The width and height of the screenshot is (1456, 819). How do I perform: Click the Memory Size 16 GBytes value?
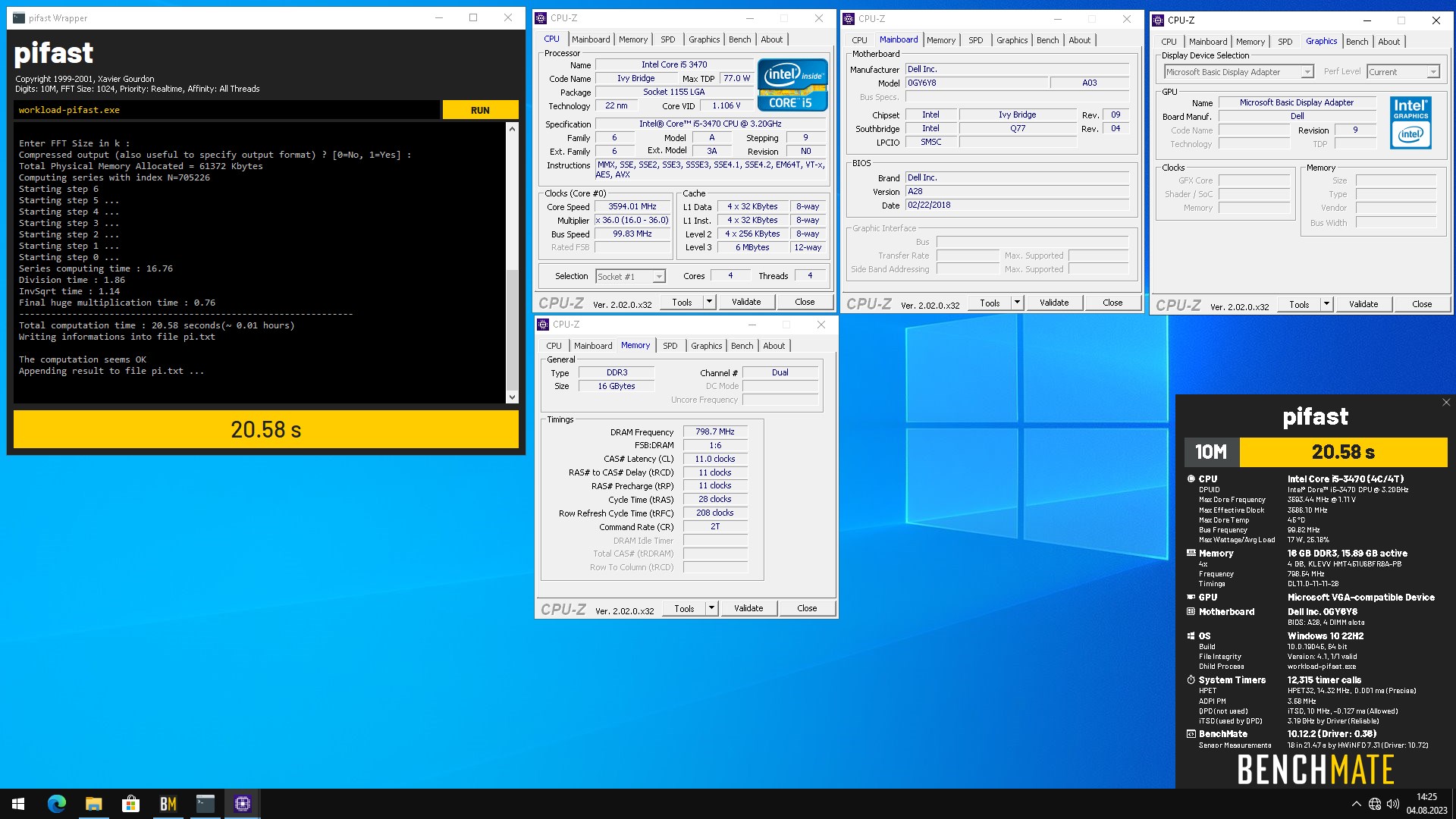(616, 386)
